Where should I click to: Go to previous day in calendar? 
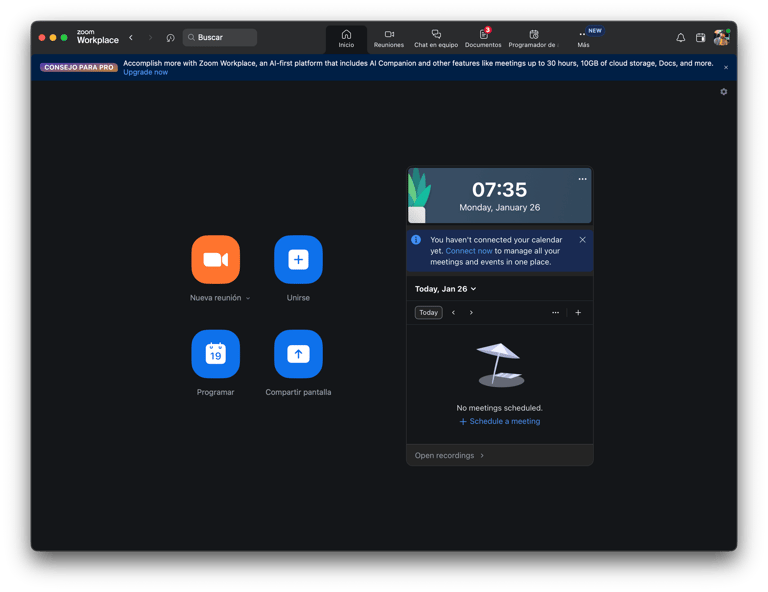[x=454, y=312]
